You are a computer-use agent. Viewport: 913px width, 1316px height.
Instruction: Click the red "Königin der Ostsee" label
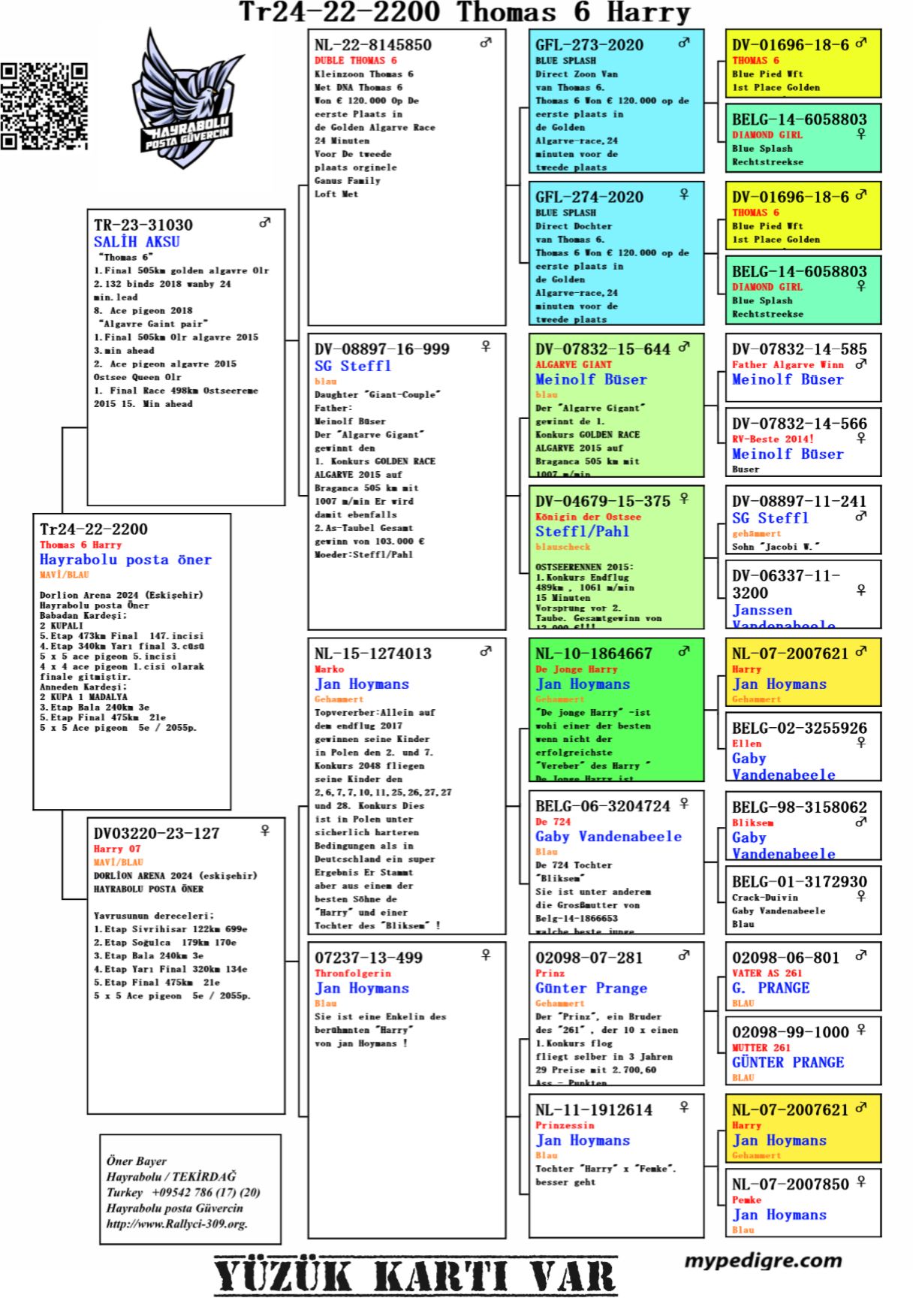[589, 517]
